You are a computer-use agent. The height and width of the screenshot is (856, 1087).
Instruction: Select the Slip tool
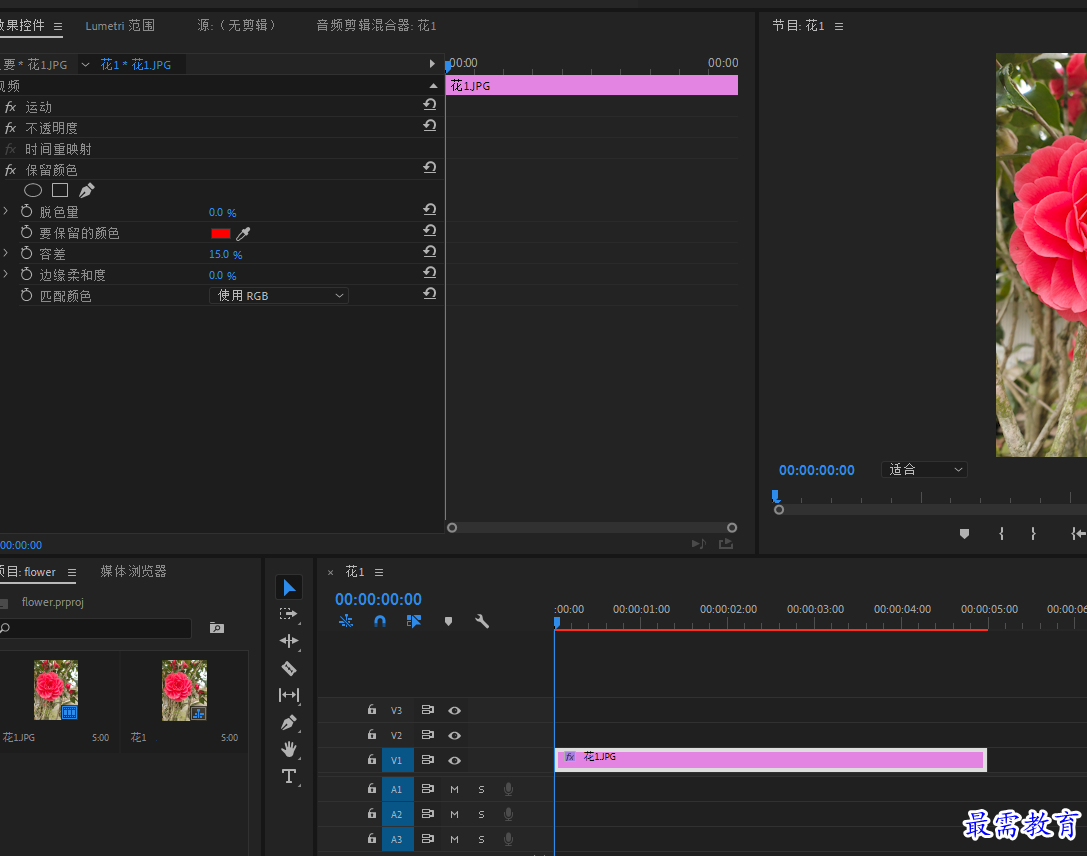[x=289, y=695]
